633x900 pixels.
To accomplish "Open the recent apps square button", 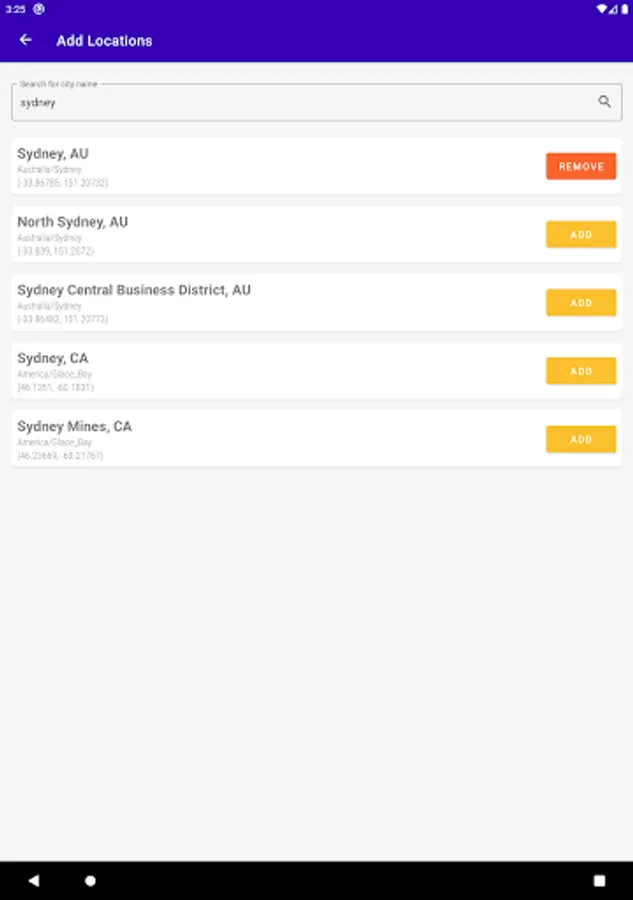I will 599,880.
